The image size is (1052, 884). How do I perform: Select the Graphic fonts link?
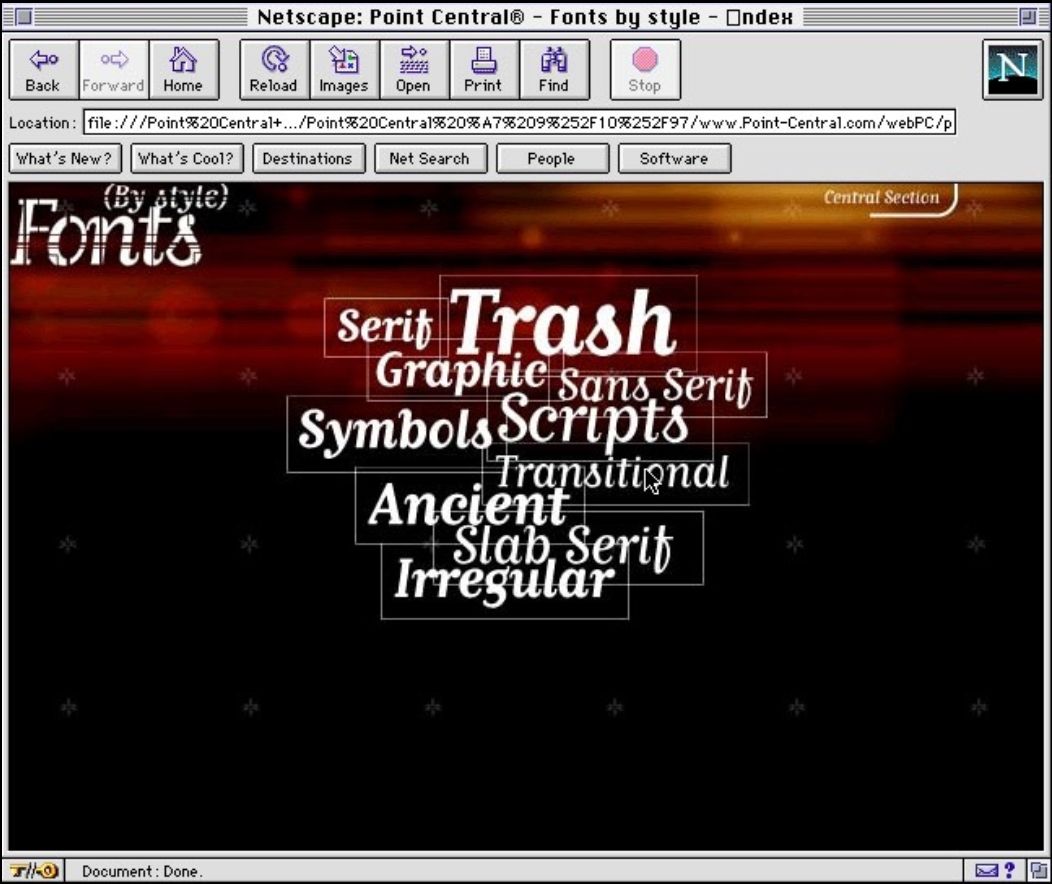coord(462,370)
